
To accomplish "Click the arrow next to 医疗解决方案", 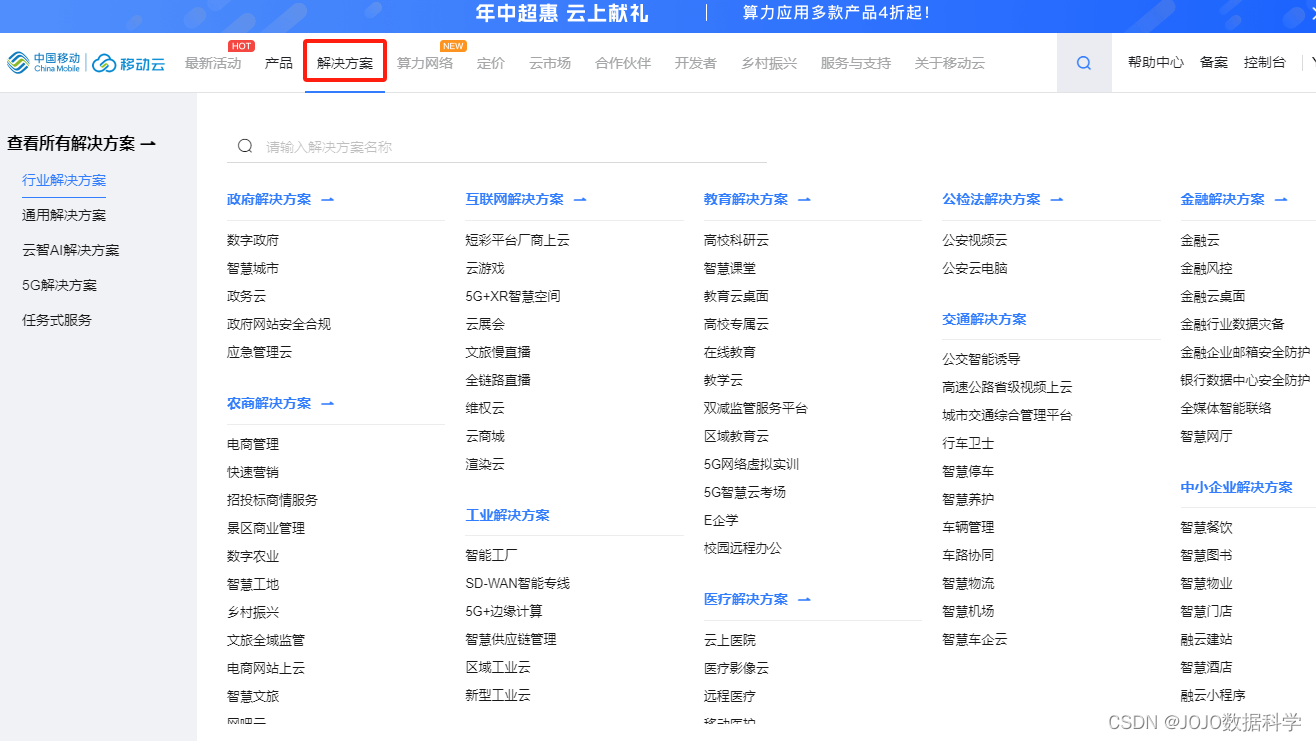I will click(x=804, y=600).
